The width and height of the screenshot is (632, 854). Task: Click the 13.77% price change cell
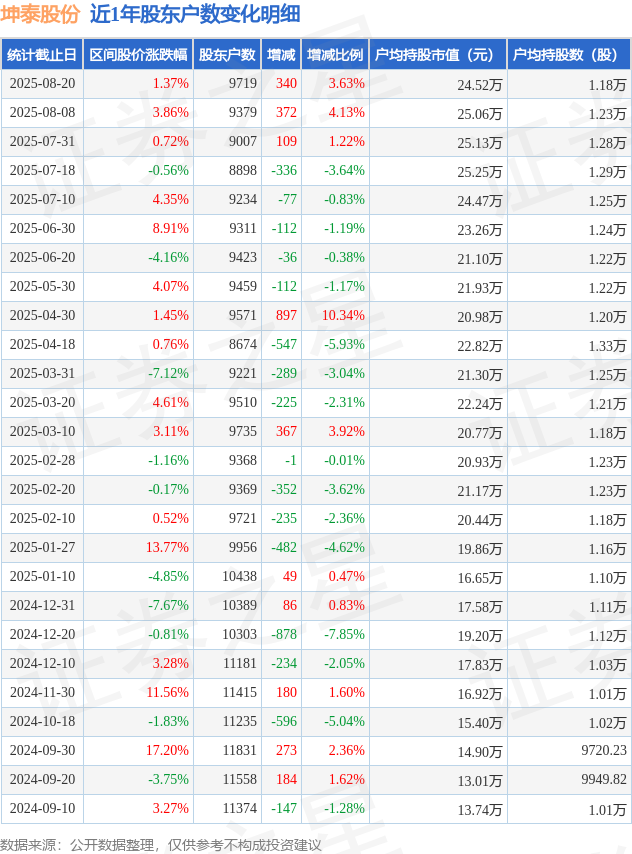click(x=167, y=547)
